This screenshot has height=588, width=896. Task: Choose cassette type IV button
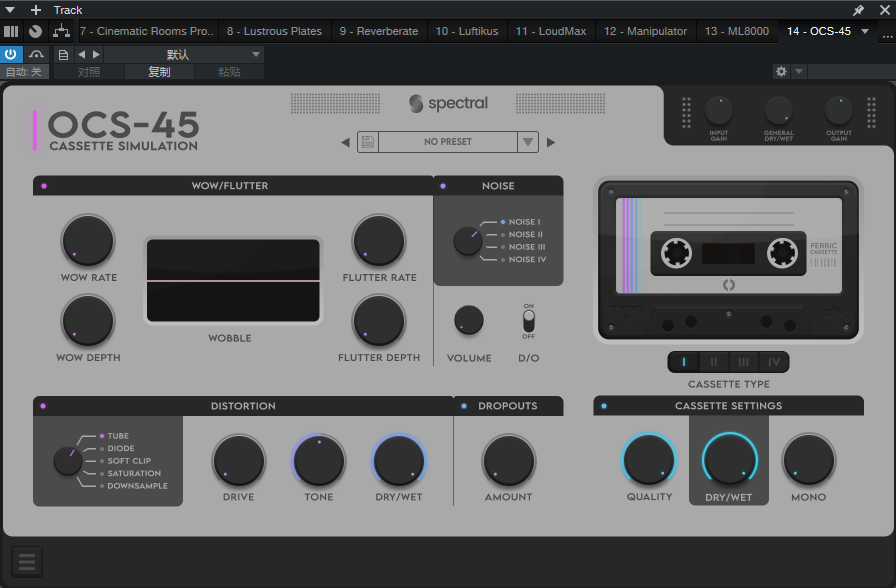pyautogui.click(x=774, y=362)
